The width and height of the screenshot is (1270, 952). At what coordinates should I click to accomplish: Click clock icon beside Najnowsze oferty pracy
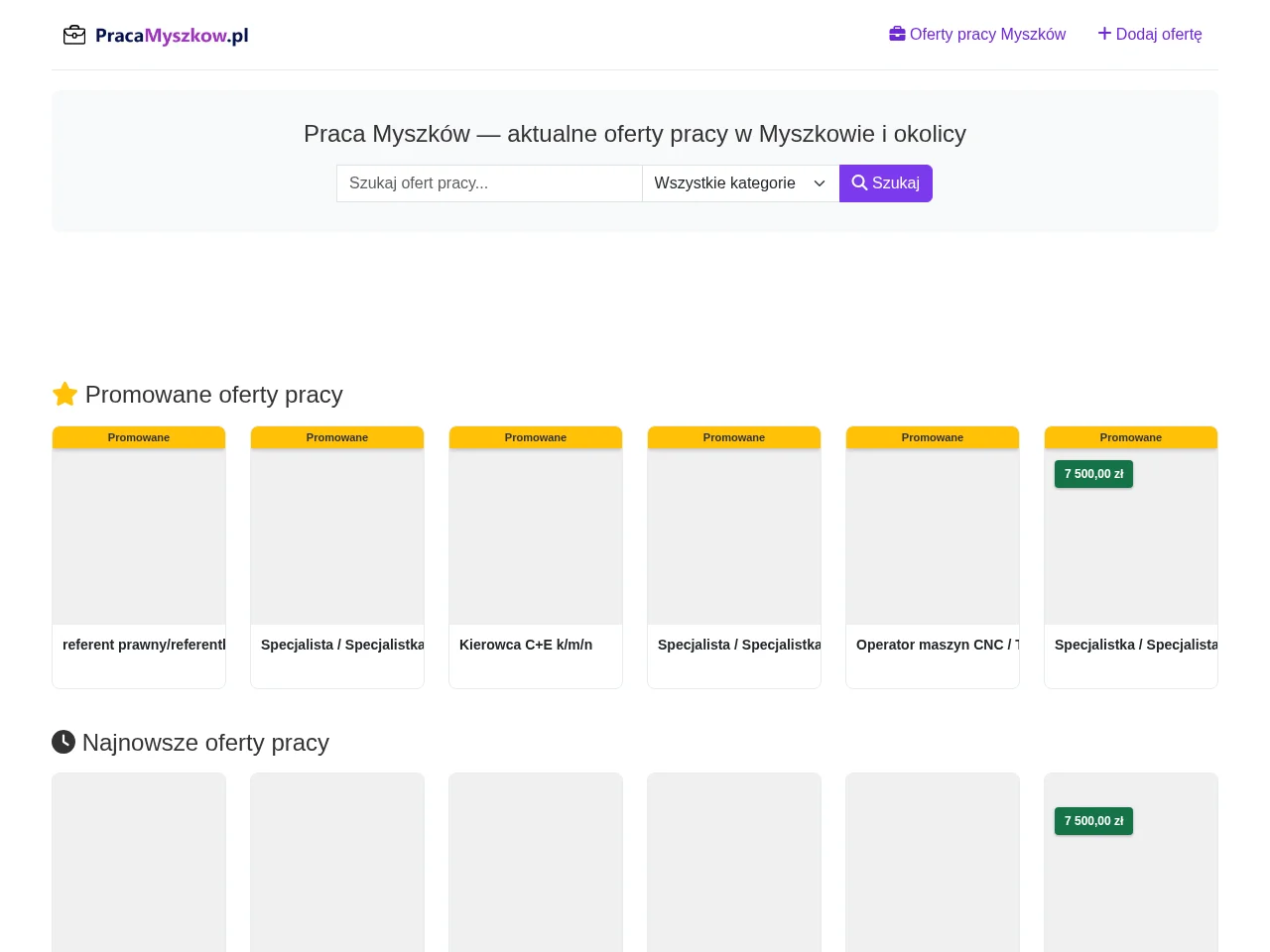click(x=63, y=742)
